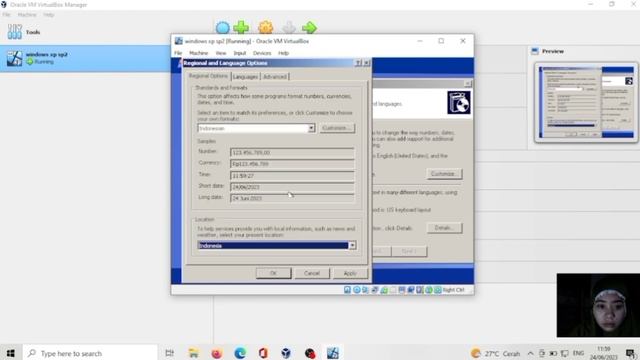Click the 27°C Cerah weather widget
The image size is (640, 360).
(496, 353)
